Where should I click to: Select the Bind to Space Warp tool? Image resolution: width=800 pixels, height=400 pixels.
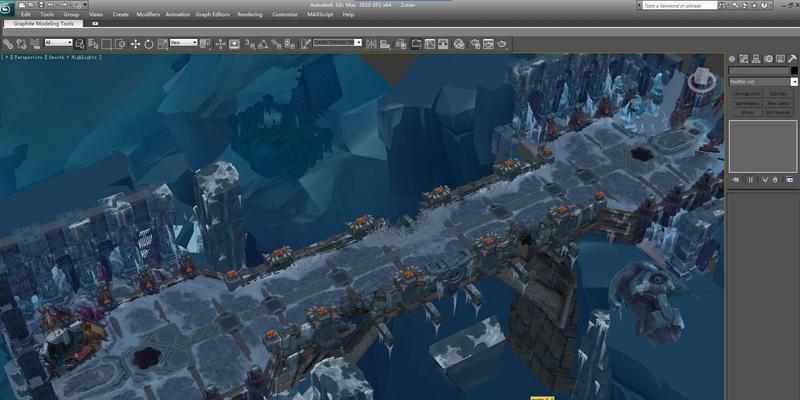pyautogui.click(x=35, y=44)
